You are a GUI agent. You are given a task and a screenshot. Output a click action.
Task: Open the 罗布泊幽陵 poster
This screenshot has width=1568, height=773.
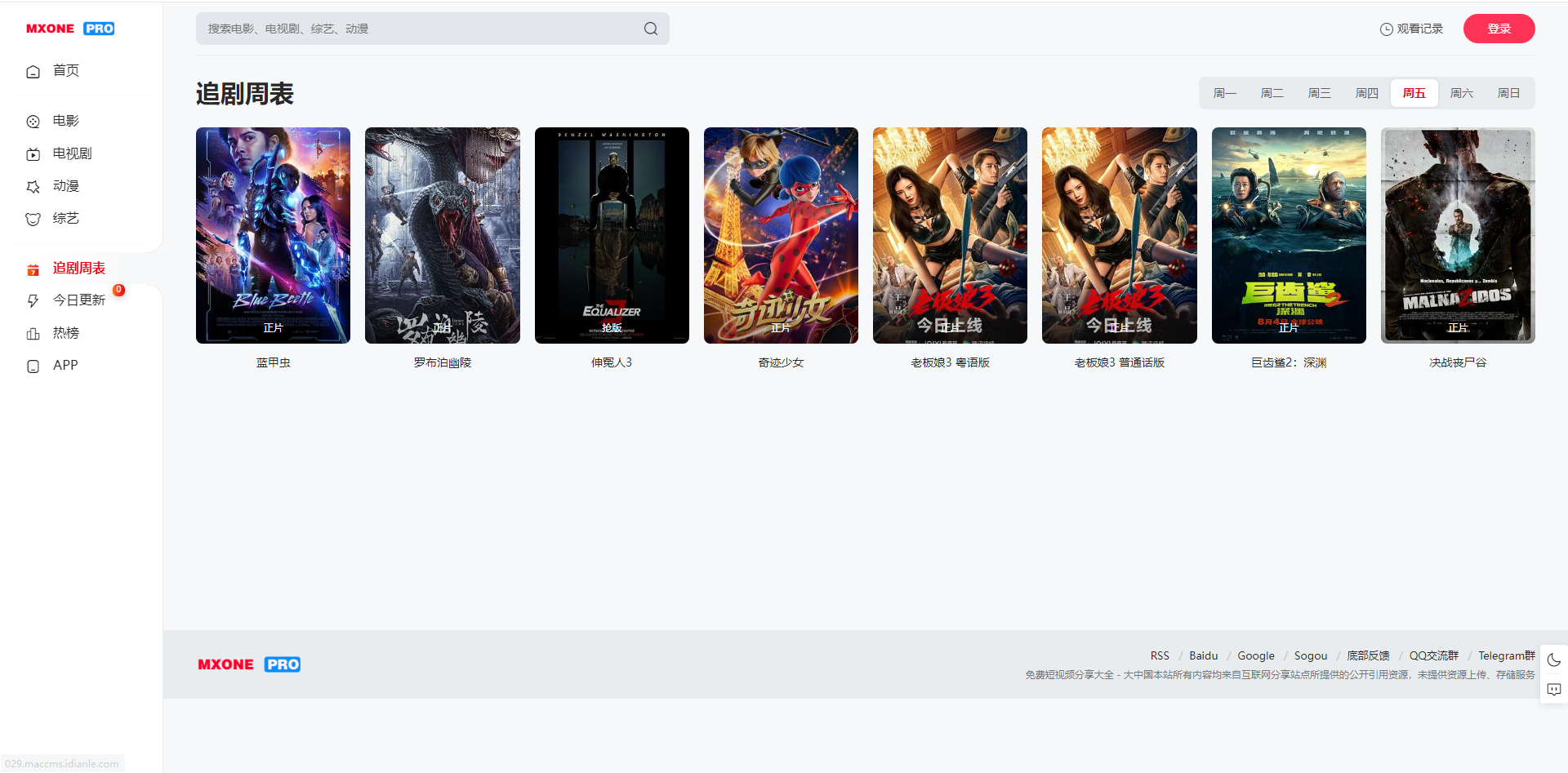tap(443, 235)
